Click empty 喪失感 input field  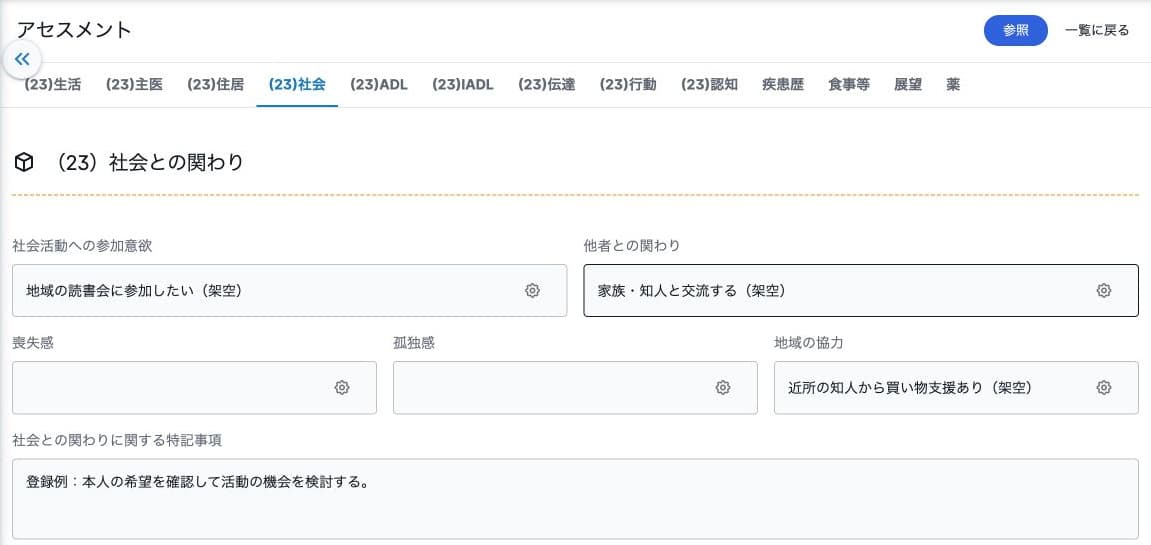point(194,388)
